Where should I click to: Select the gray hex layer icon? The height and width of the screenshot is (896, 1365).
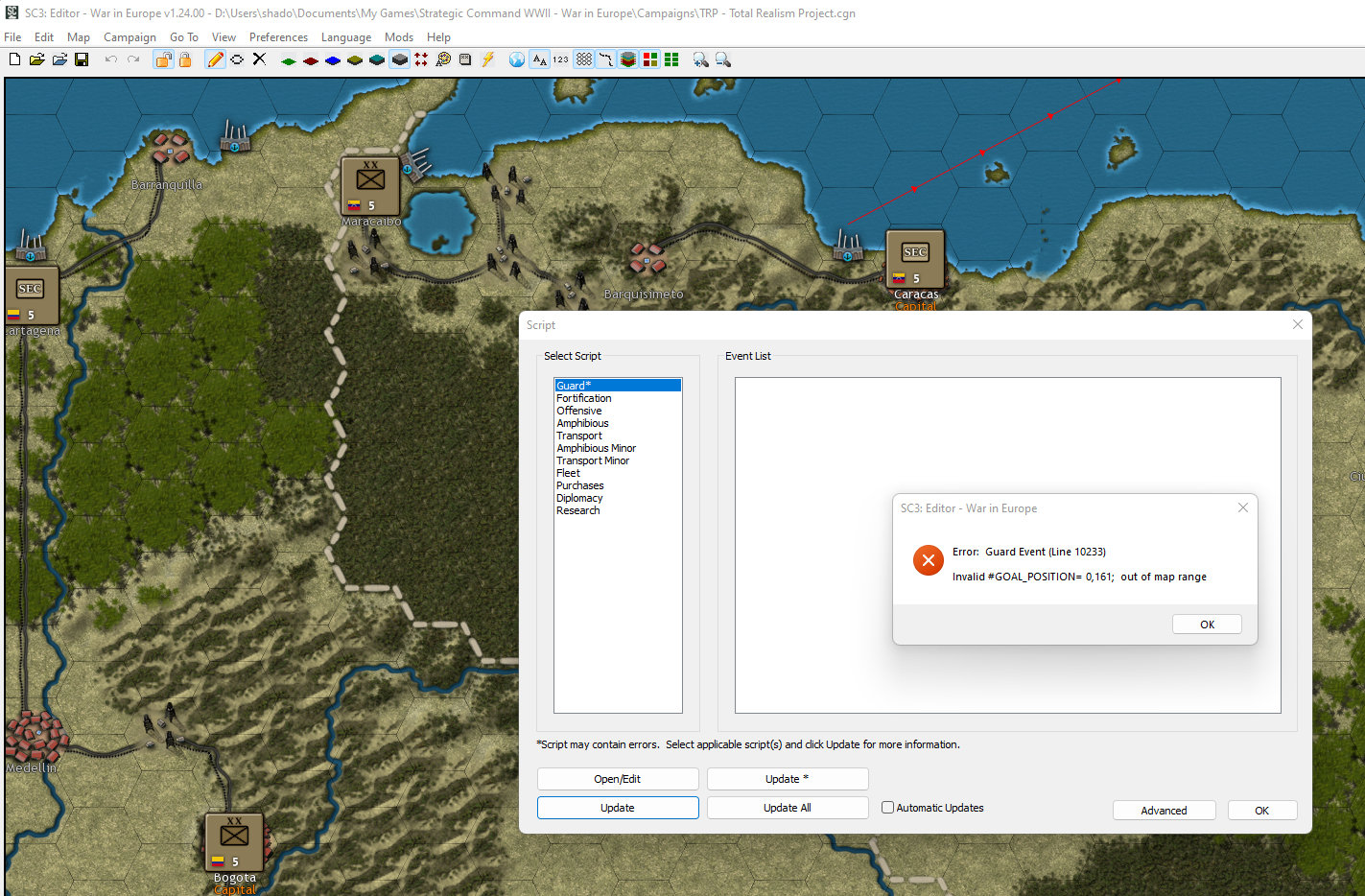(400, 59)
